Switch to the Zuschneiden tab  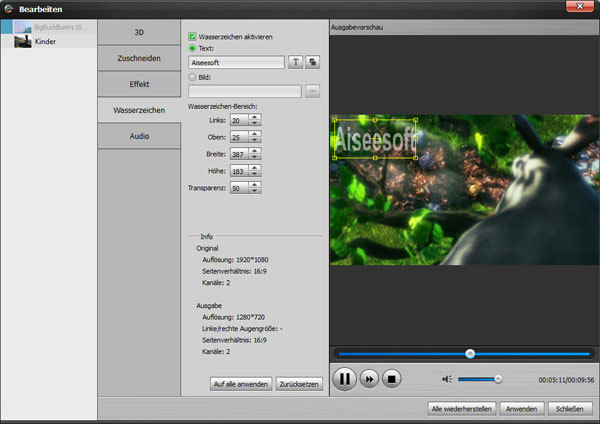pyautogui.click(x=139, y=58)
